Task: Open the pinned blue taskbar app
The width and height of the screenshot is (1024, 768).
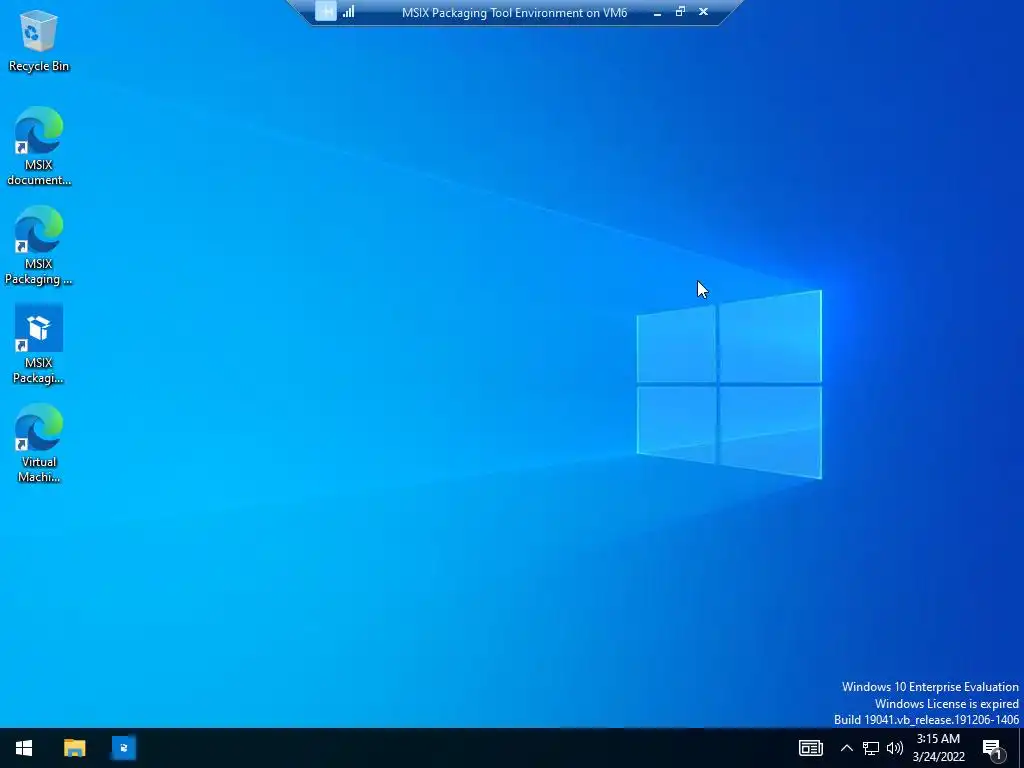Action: [123, 748]
